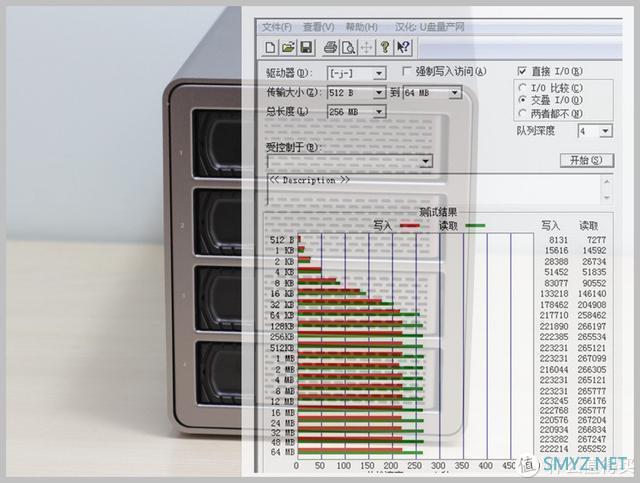Image resolution: width=640 pixels, height=483 pixels.
Task: Click the write value 83077
Action: [556, 283]
